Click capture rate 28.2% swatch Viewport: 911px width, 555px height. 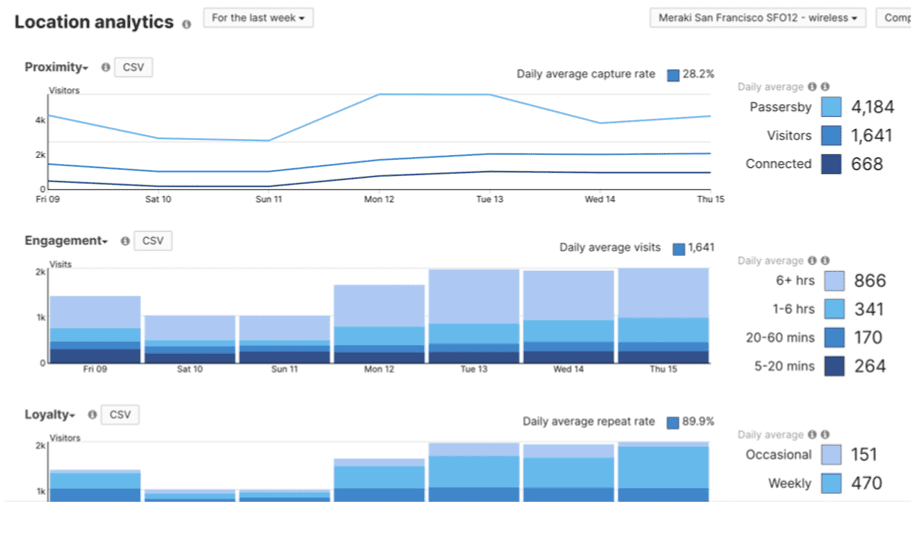coord(673,75)
